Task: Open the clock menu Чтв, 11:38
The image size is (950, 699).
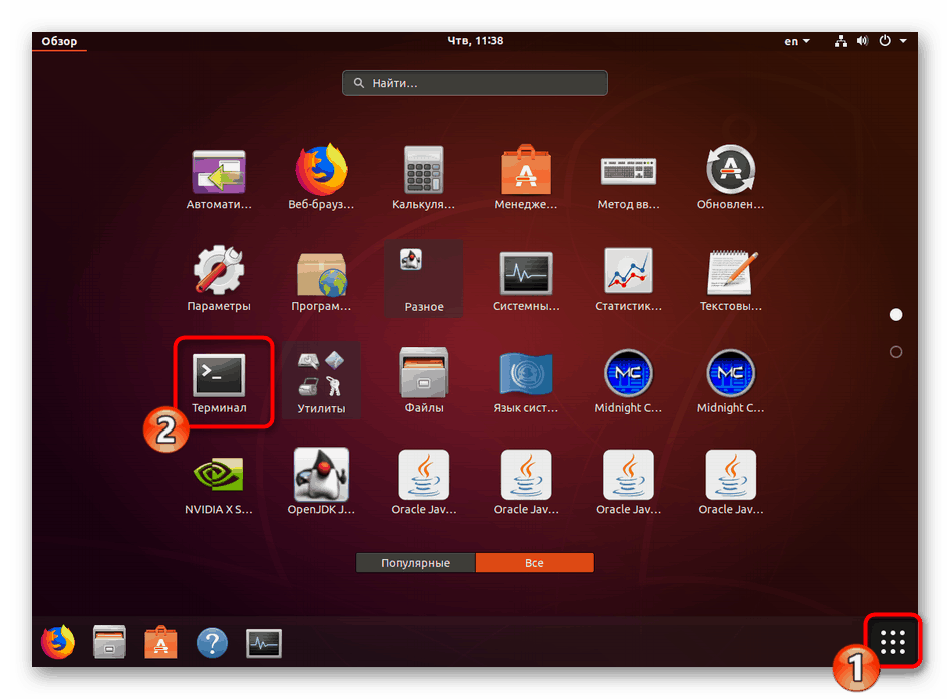Action: tap(475, 41)
